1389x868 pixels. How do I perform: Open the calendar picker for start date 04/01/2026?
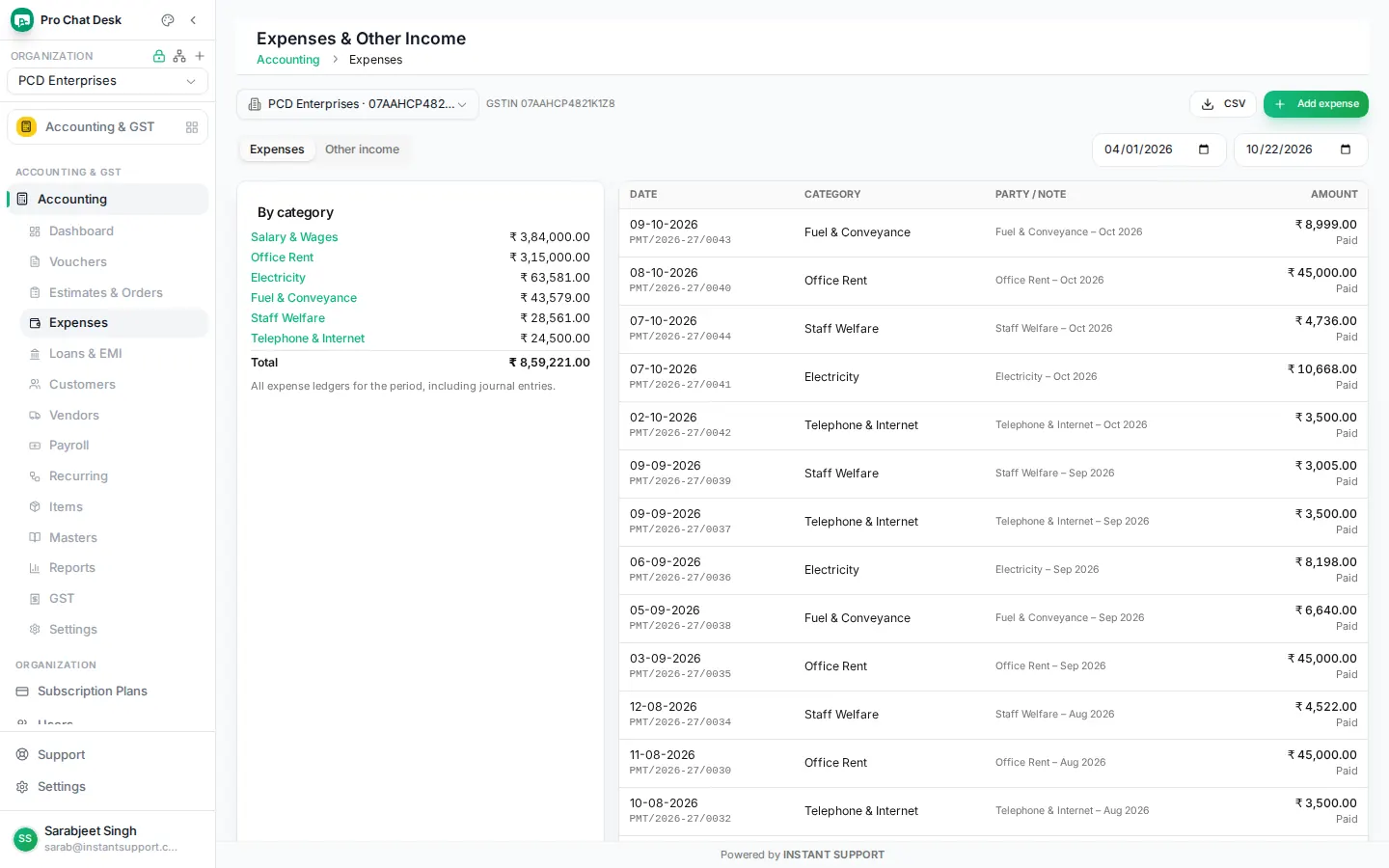1204,149
